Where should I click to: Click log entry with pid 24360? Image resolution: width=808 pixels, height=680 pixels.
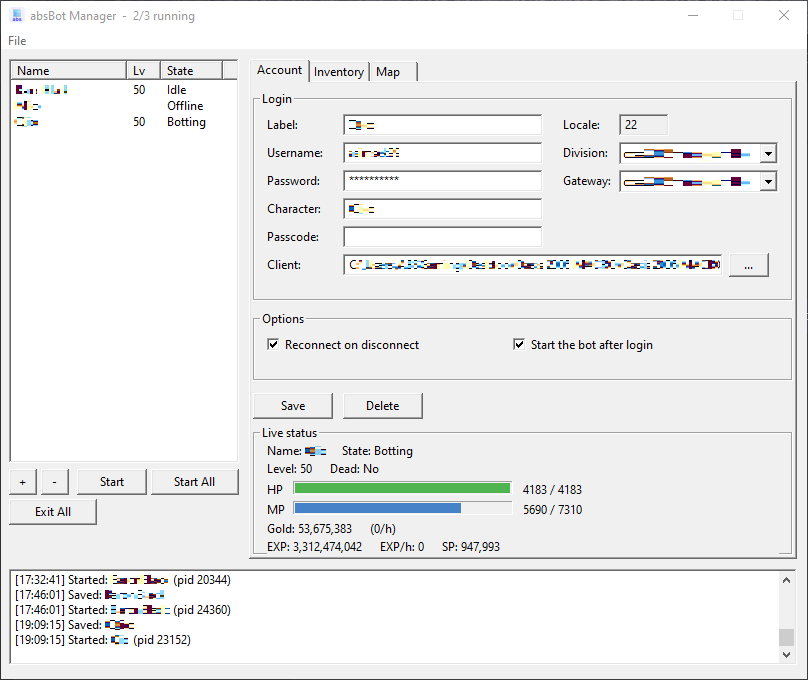click(123, 610)
